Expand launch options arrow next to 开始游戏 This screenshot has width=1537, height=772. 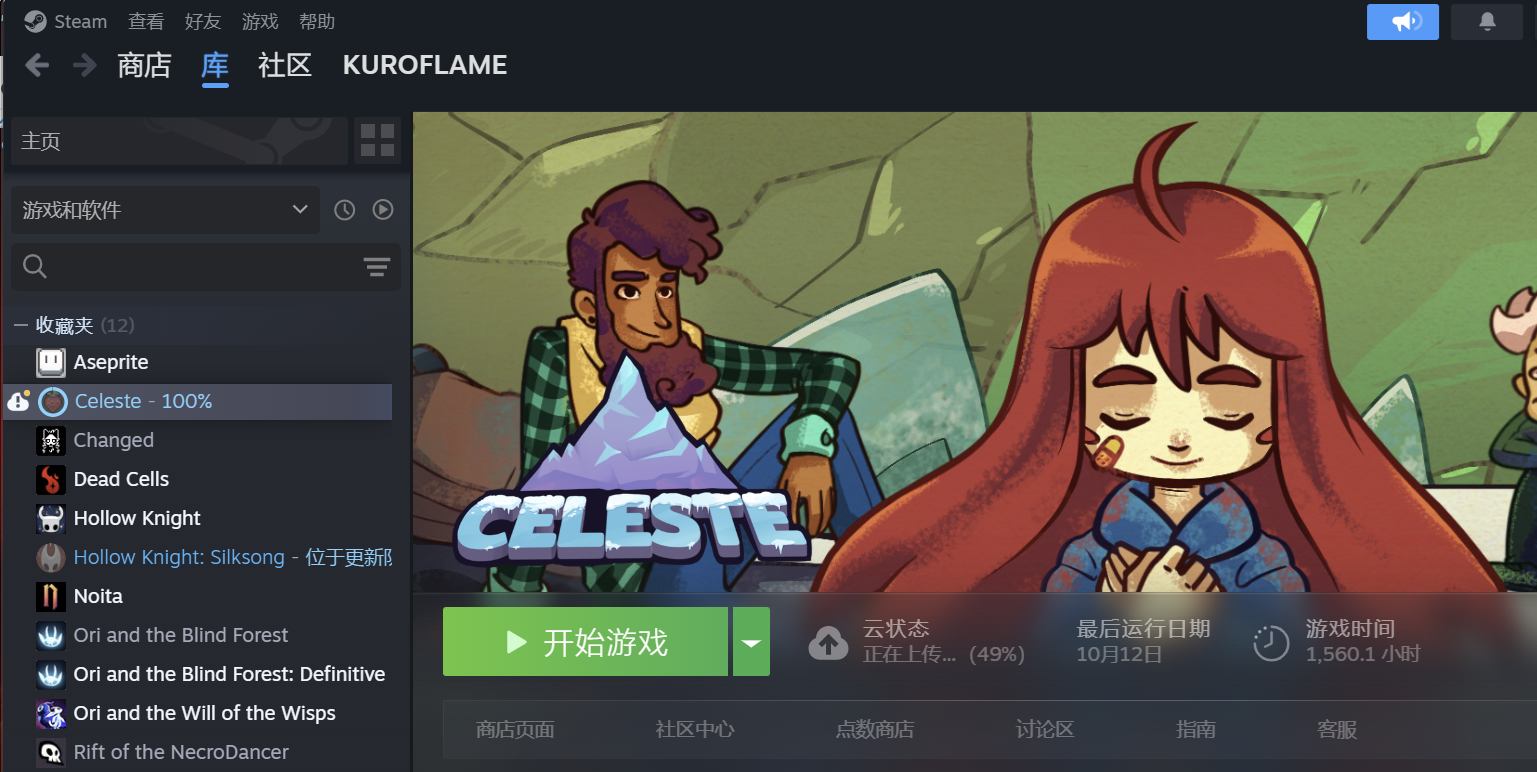pos(751,642)
